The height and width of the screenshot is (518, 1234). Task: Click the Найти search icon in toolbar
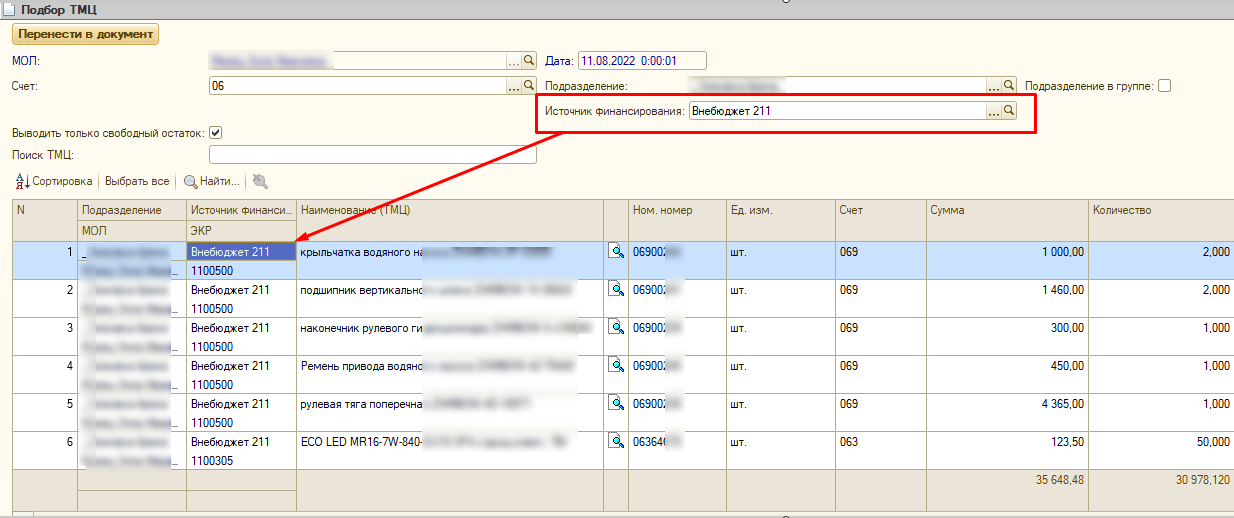190,182
